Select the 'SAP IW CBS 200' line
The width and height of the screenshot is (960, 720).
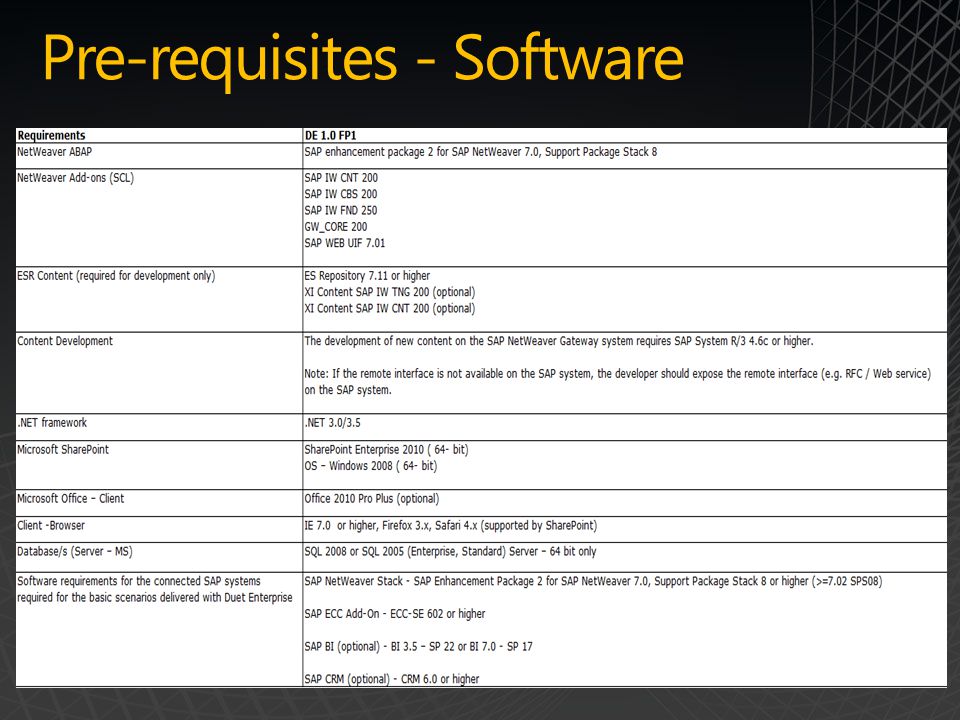point(341,194)
